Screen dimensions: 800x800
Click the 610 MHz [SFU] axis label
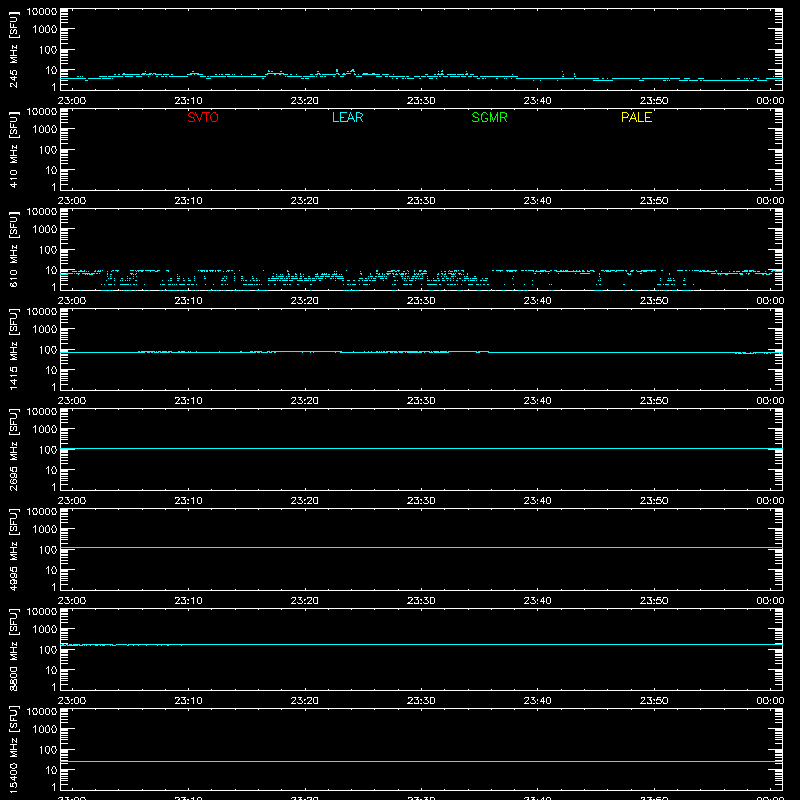click(x=14, y=249)
